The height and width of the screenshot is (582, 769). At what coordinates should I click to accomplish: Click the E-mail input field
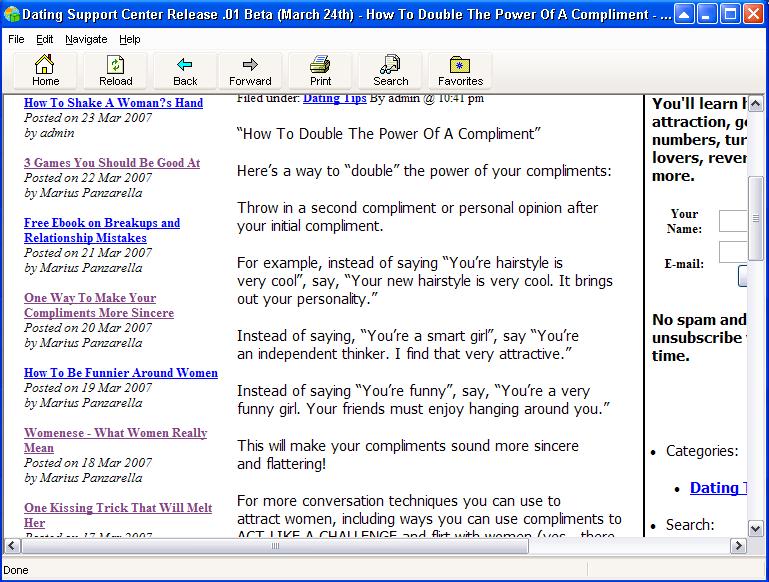[x=733, y=253]
